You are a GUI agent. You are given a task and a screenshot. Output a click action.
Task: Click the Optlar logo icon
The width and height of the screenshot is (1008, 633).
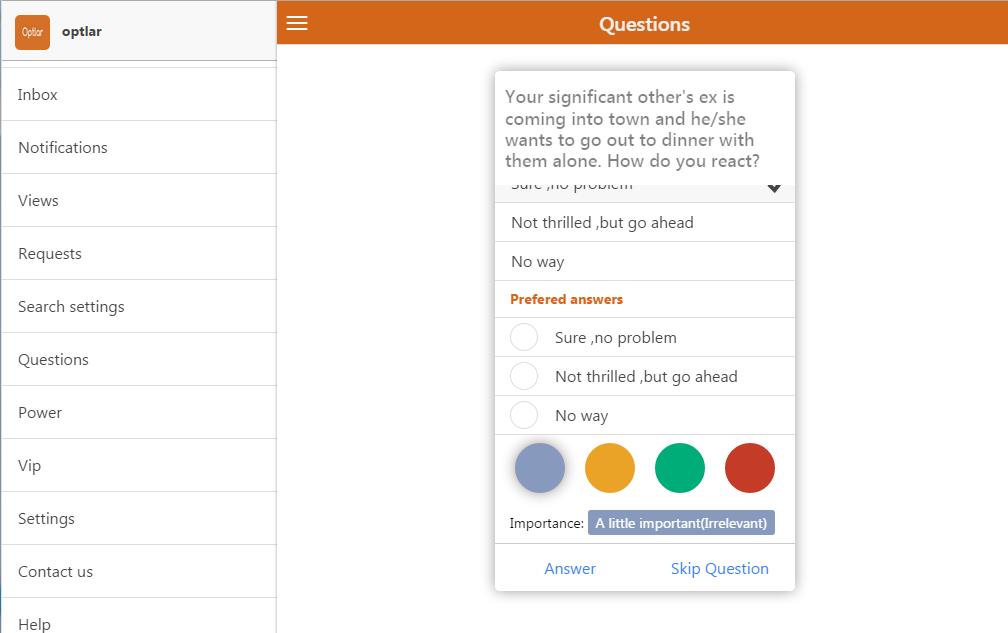tap(33, 32)
